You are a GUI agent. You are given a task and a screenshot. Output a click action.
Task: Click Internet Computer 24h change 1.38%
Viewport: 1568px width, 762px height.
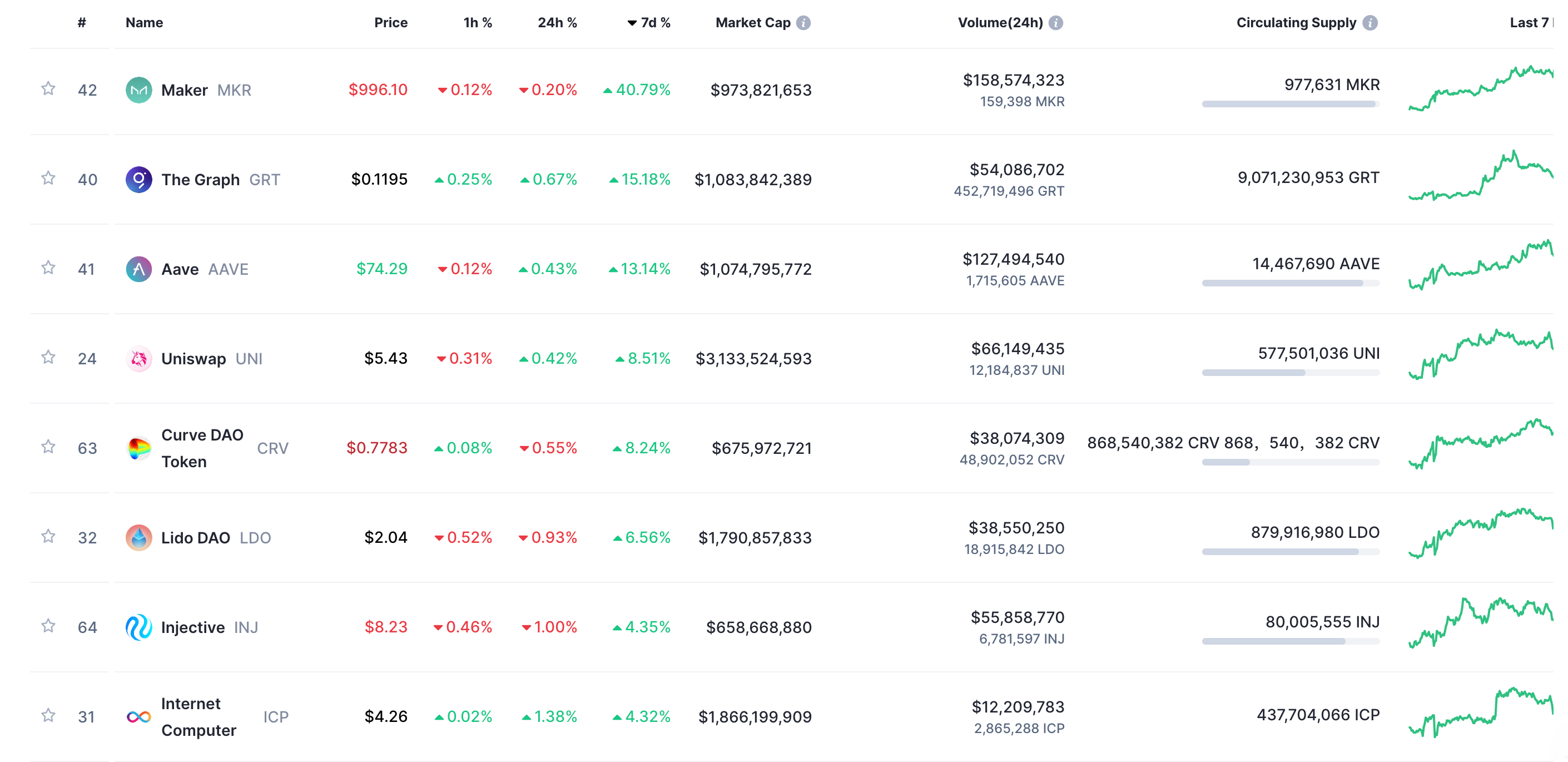point(549,716)
